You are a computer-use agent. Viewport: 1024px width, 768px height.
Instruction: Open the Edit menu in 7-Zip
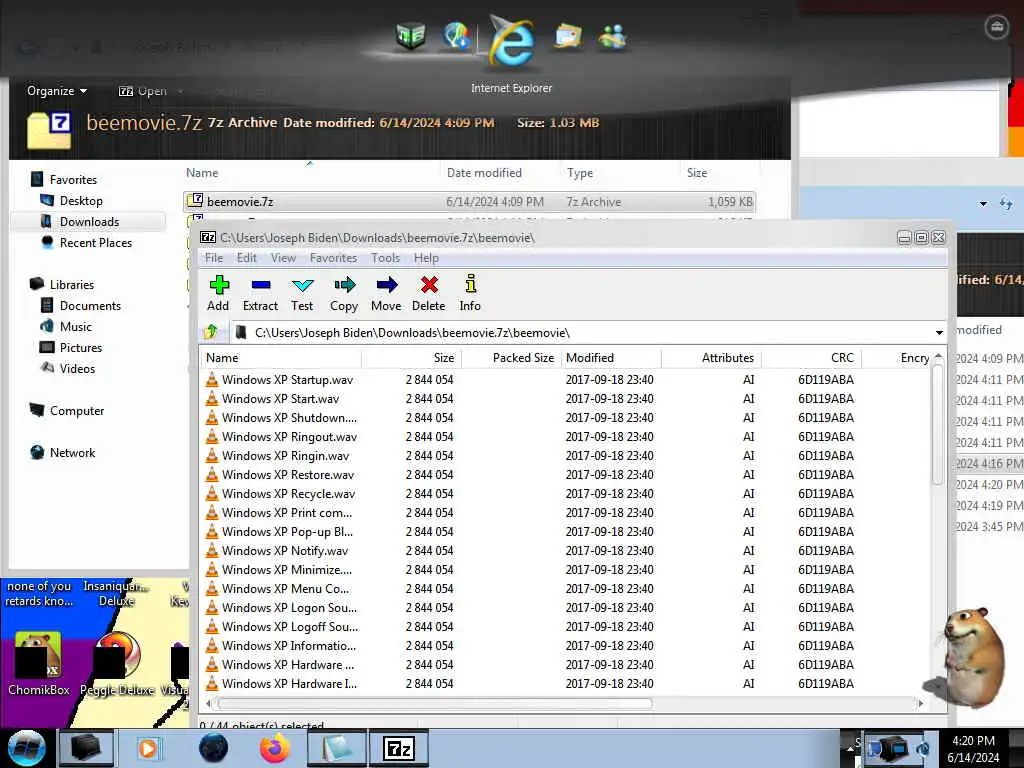(x=247, y=258)
